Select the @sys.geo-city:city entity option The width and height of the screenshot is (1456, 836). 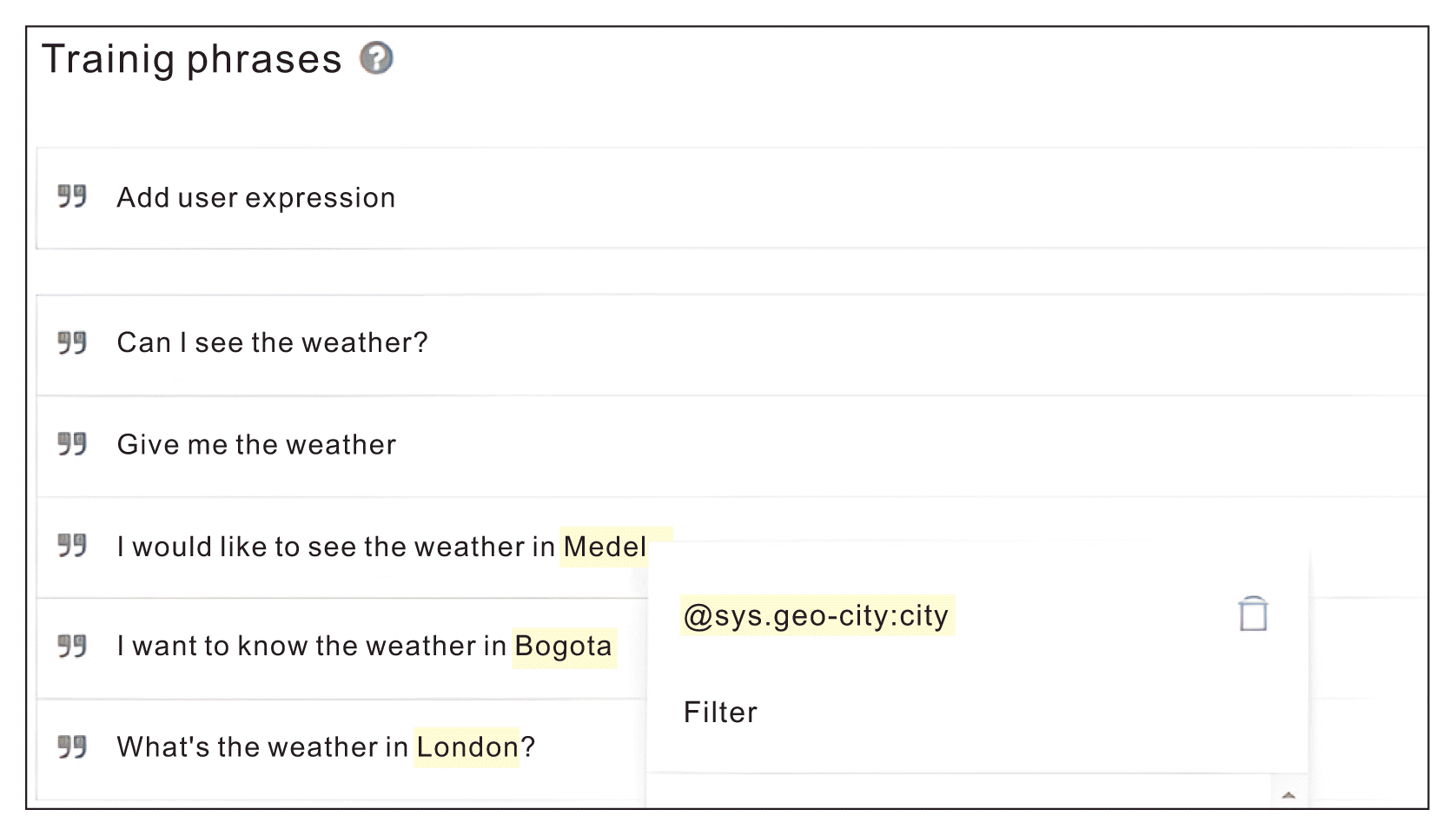pyautogui.click(x=817, y=615)
